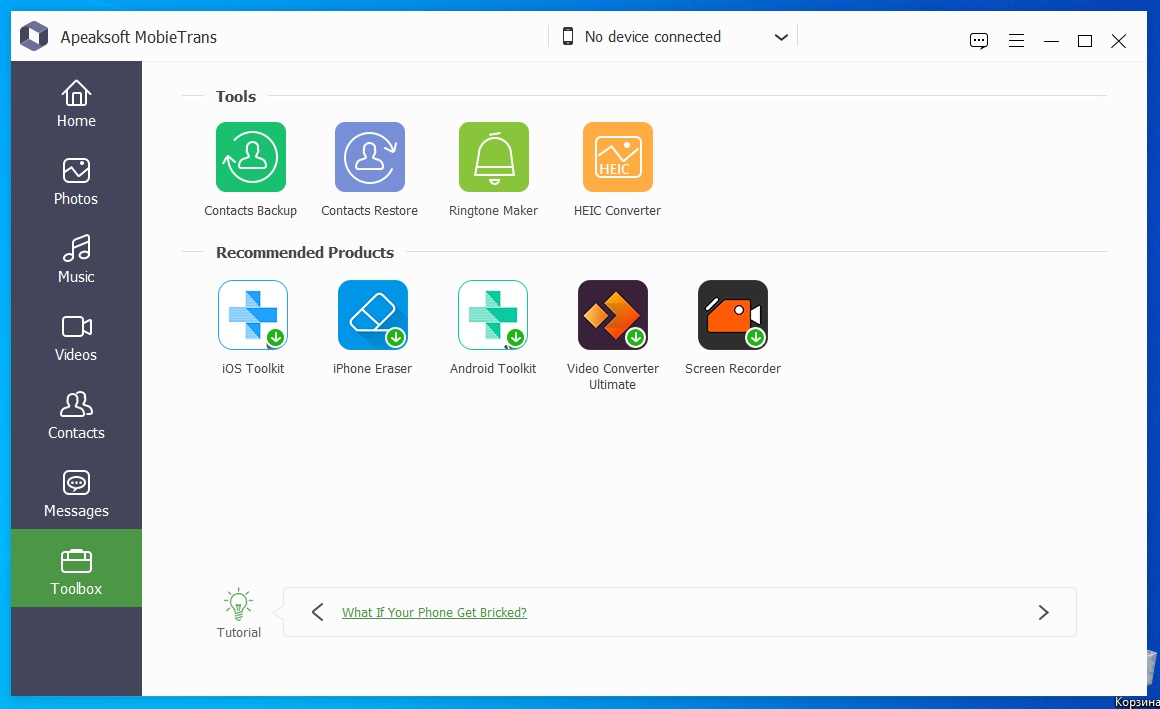Image resolution: width=1160 pixels, height=709 pixels.
Task: Open the Ringtone Maker tool
Action: pos(493,157)
